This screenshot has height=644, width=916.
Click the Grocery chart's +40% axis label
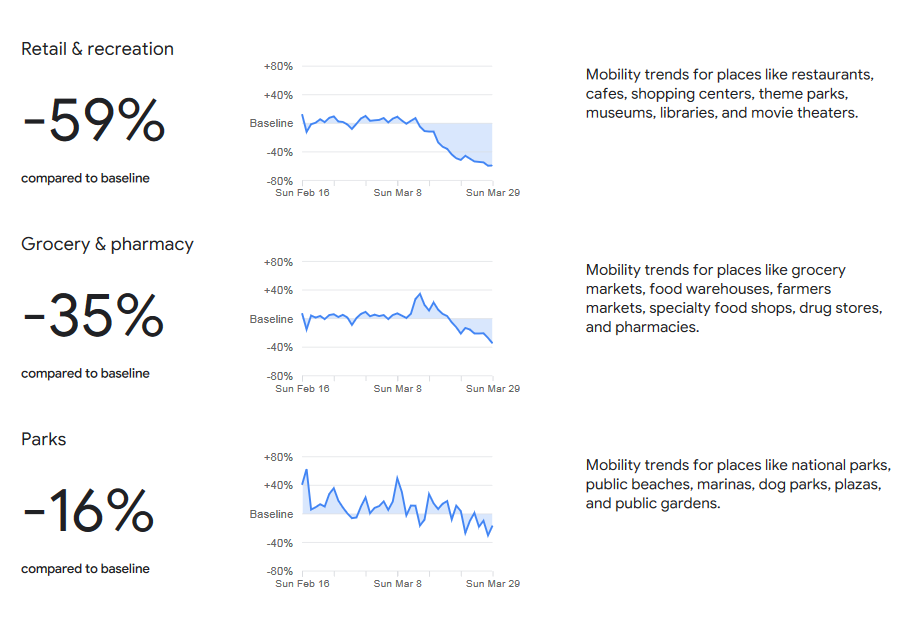point(278,290)
